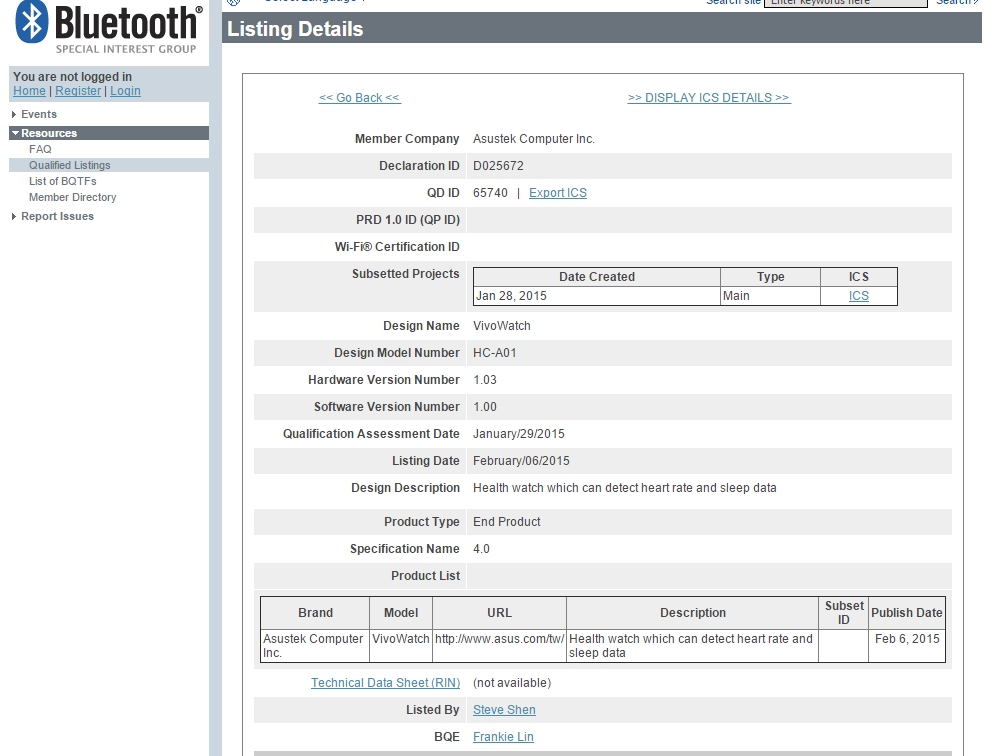This screenshot has width=994, height=756.
Task: Open the FAQ page
Action: [40, 150]
